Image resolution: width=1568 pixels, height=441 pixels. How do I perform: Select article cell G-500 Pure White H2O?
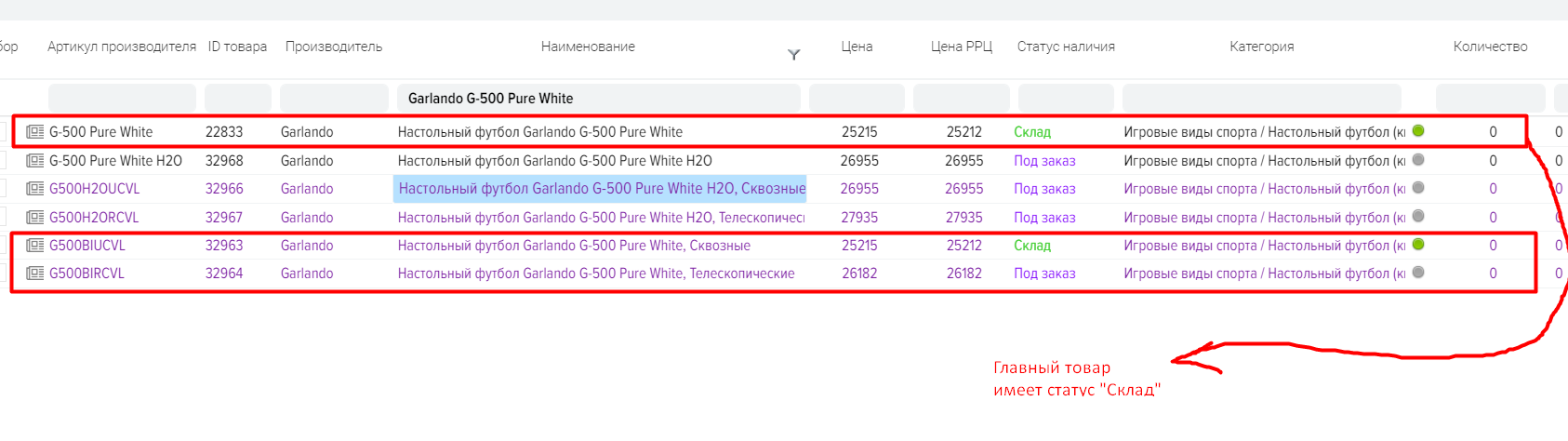coord(115,161)
